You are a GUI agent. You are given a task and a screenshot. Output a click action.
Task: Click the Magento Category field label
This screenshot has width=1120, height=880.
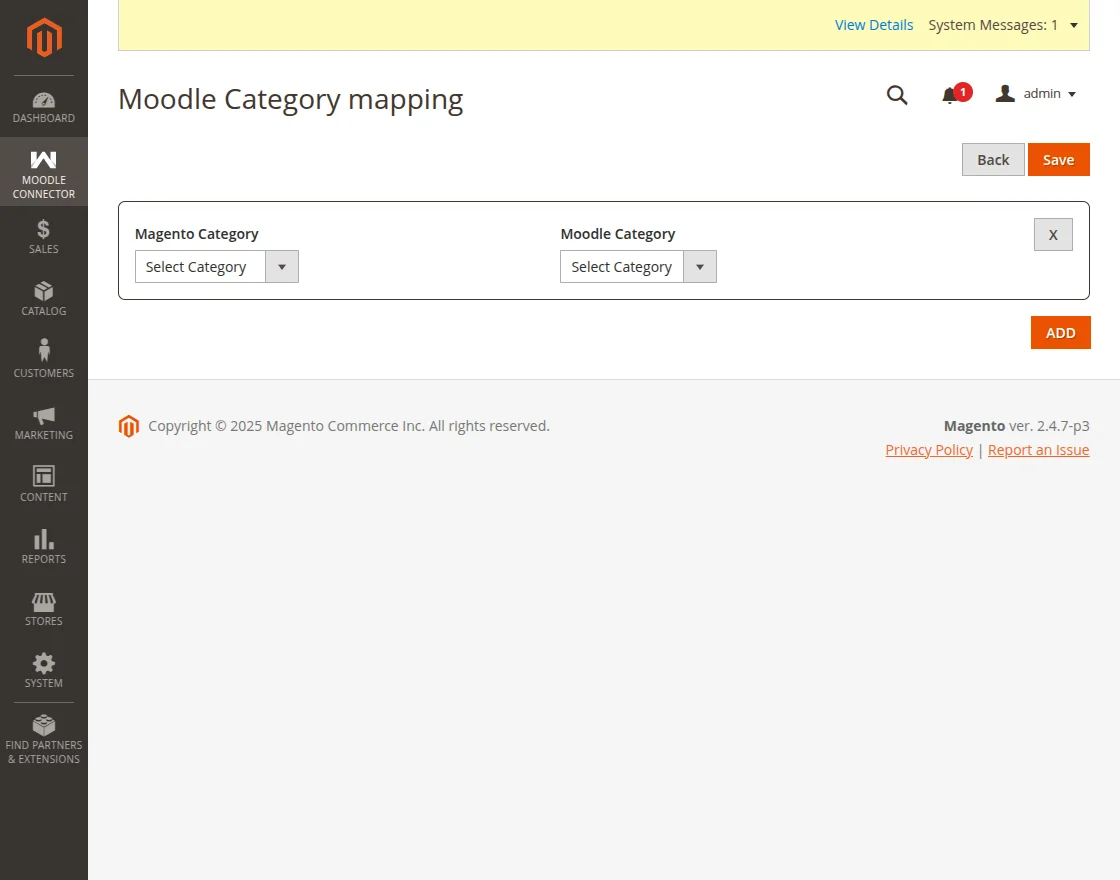click(x=196, y=234)
